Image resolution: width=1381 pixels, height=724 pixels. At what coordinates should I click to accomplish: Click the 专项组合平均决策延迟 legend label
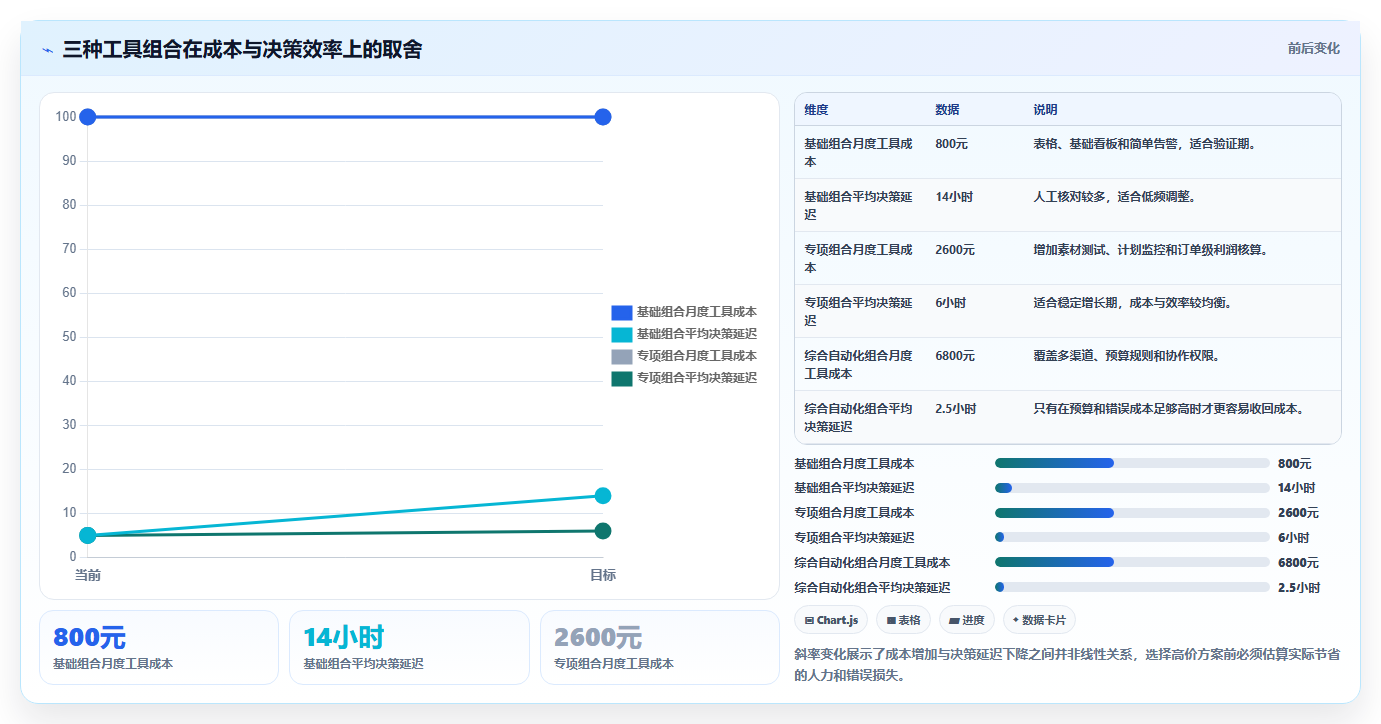coord(697,378)
